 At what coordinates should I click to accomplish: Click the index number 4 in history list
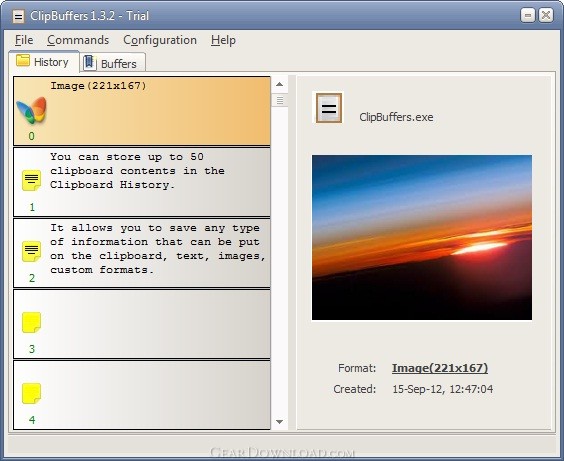32,420
